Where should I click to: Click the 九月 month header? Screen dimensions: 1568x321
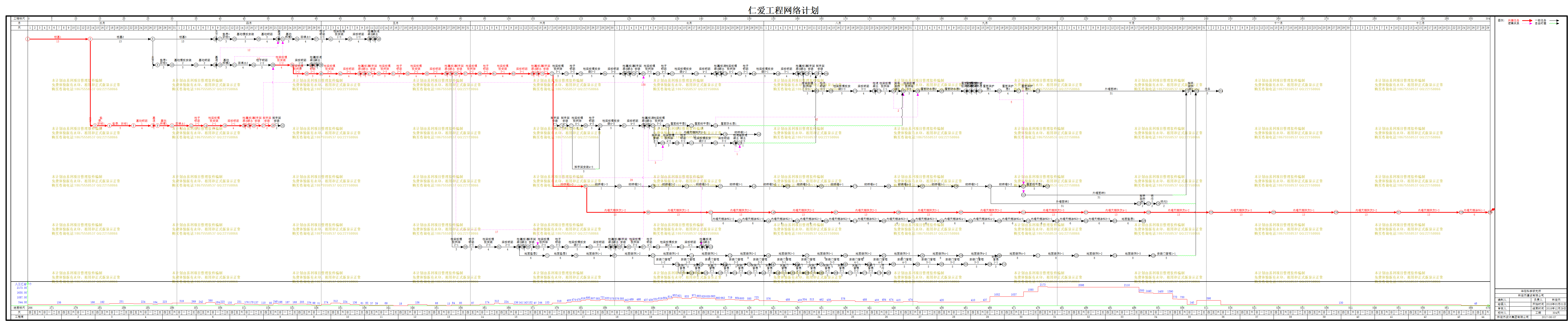click(x=985, y=23)
